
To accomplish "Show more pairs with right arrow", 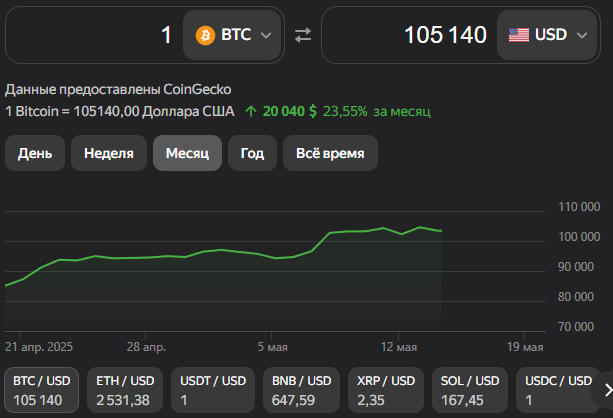I will click(607, 390).
